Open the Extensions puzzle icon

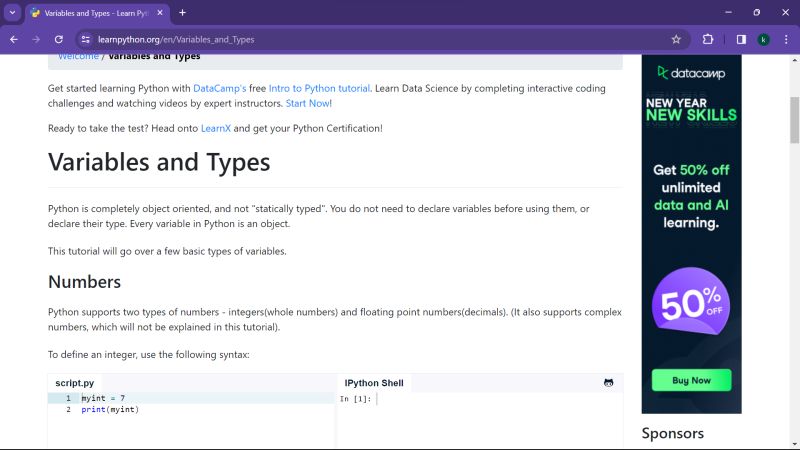coord(708,39)
